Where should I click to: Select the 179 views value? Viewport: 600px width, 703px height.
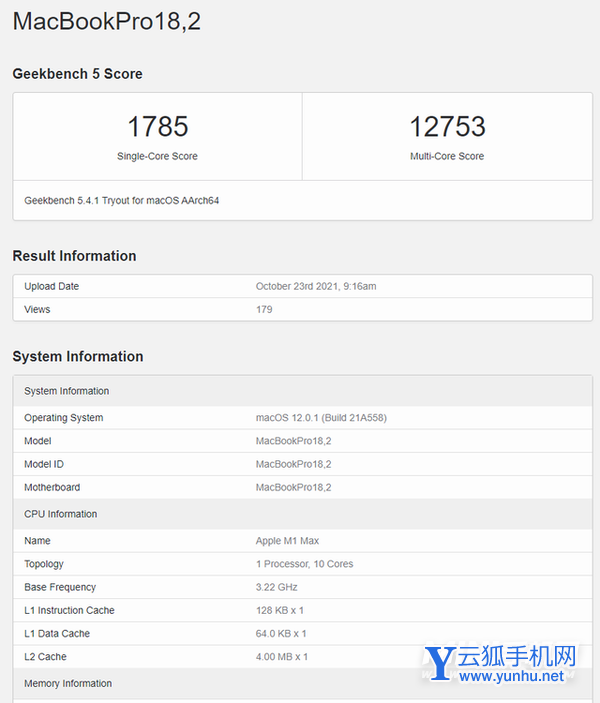264,309
